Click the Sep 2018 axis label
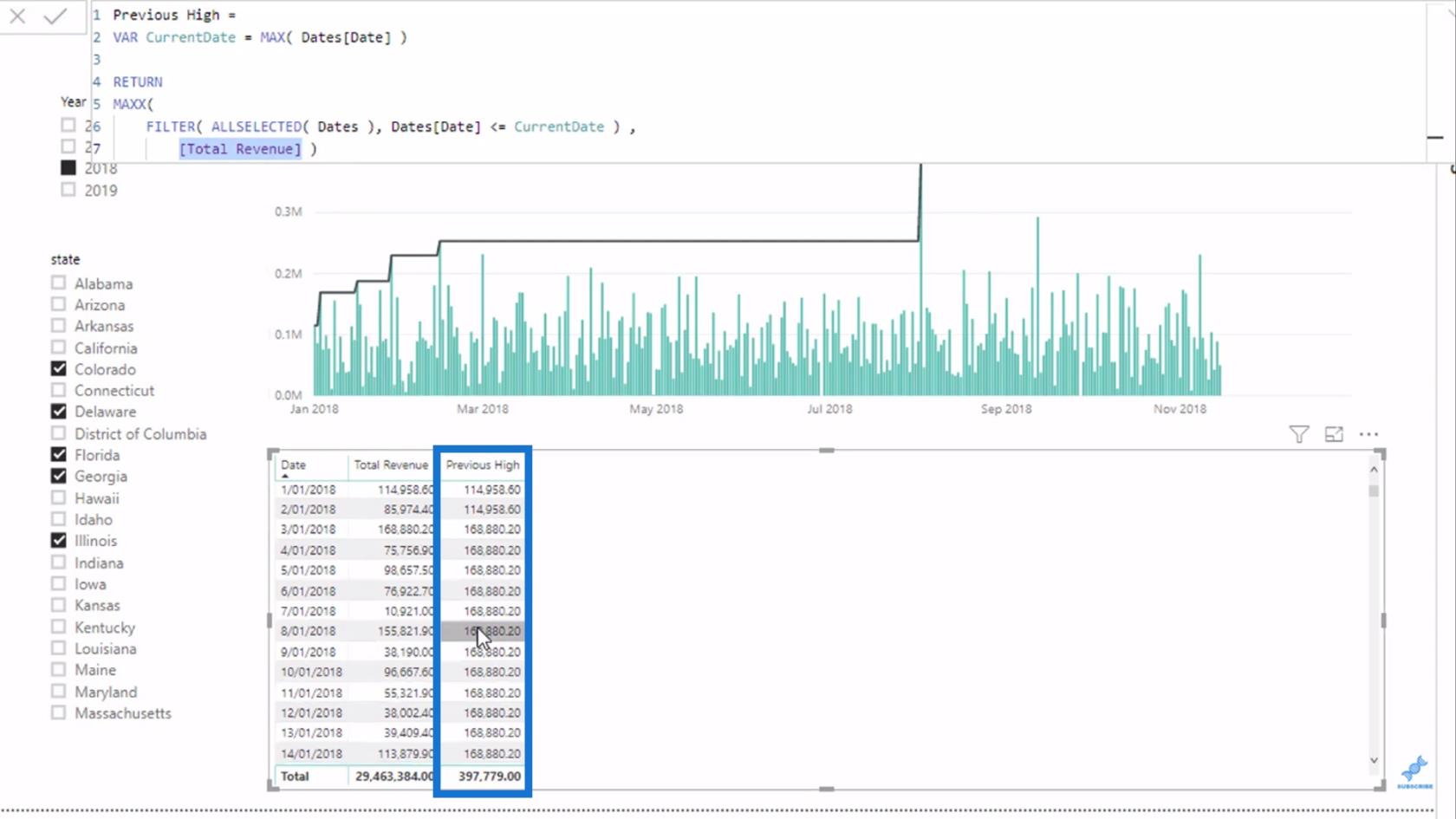 (1006, 409)
